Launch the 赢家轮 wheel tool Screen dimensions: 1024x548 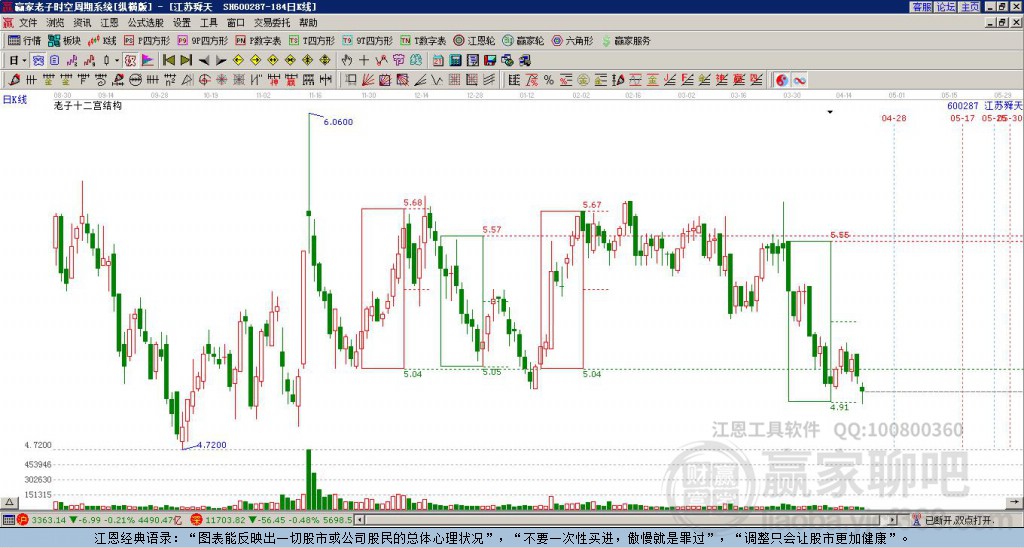pos(523,40)
